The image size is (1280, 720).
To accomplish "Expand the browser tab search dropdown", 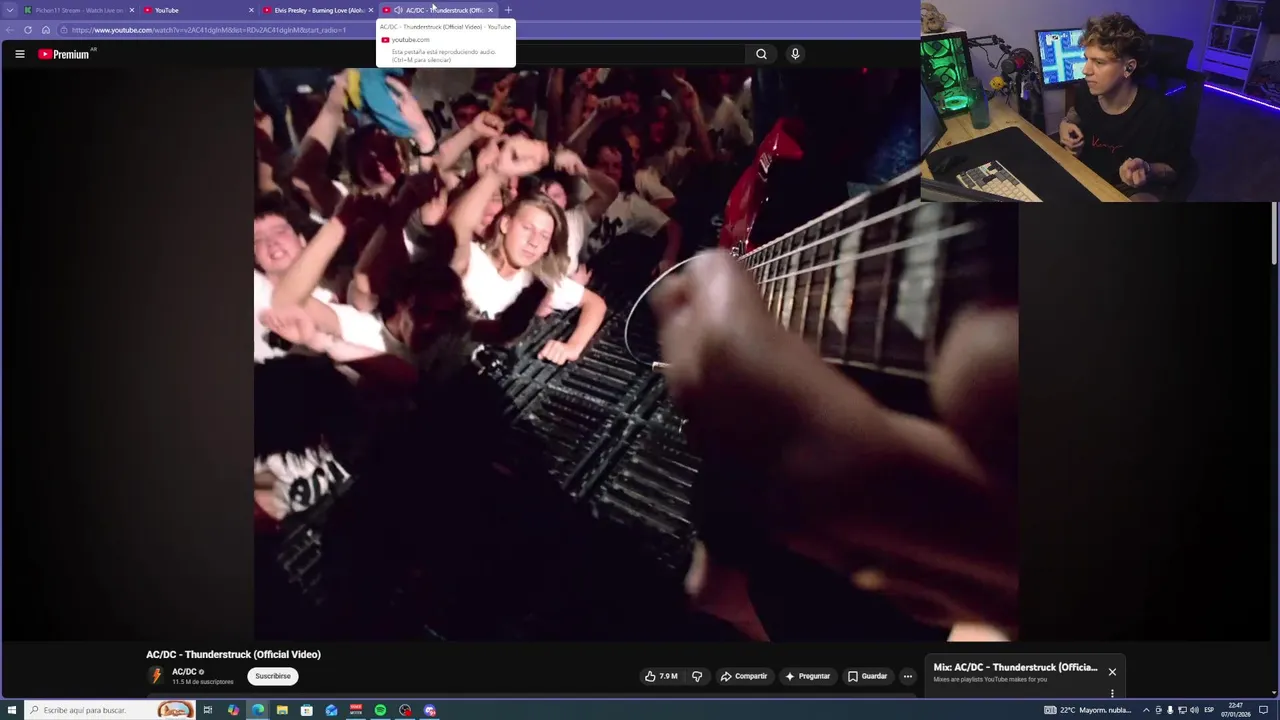I will (10, 10).
